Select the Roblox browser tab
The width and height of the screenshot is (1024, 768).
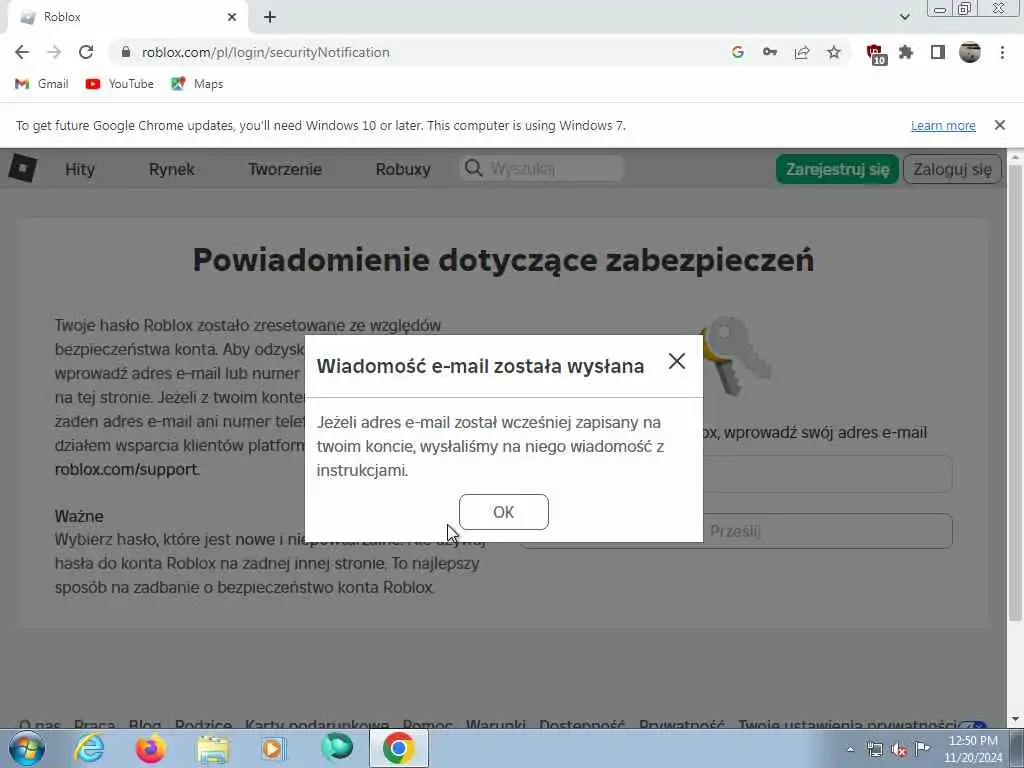(x=127, y=17)
